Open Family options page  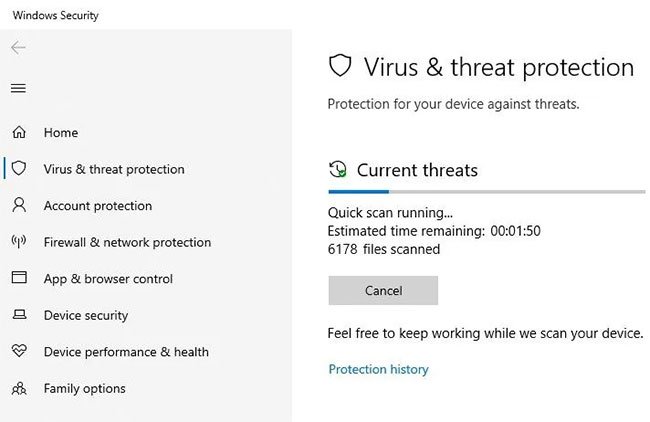(x=85, y=388)
